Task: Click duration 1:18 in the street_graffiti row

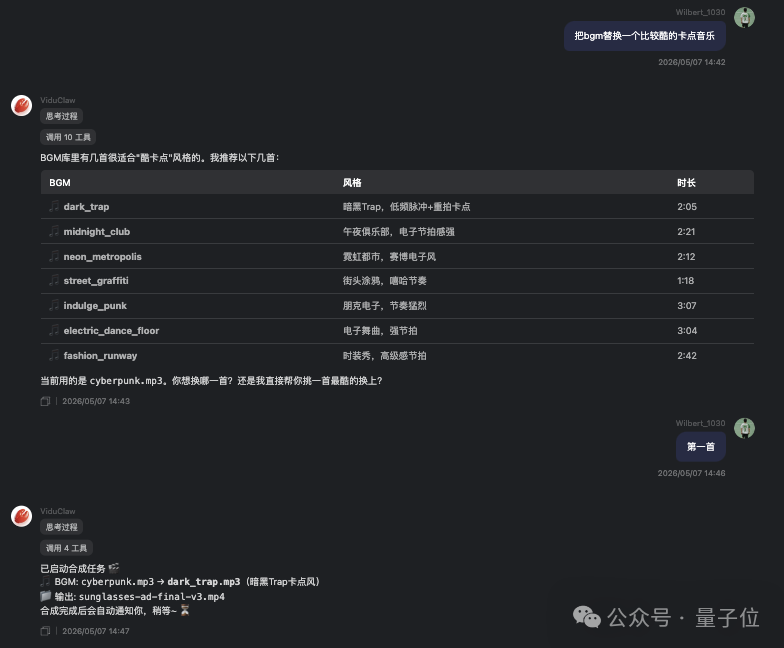Action: pos(686,280)
